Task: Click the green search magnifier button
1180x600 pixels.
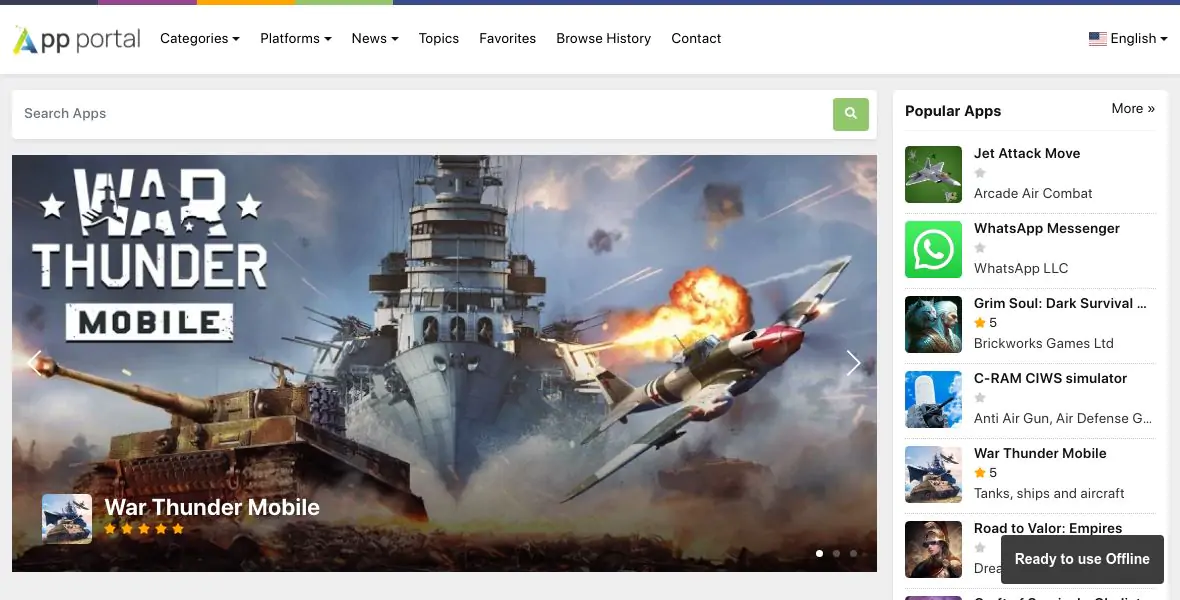Action: 850,114
